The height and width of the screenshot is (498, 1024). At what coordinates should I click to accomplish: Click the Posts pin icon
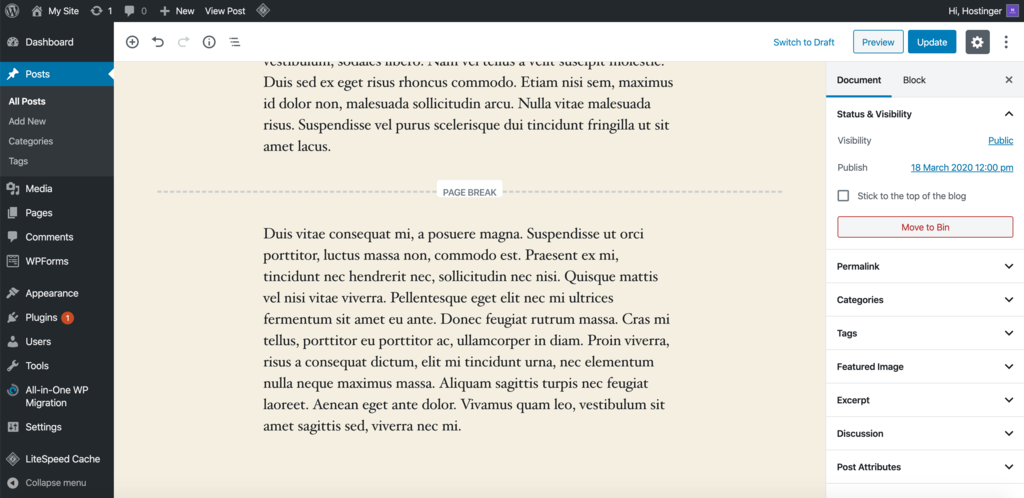[x=12, y=74]
